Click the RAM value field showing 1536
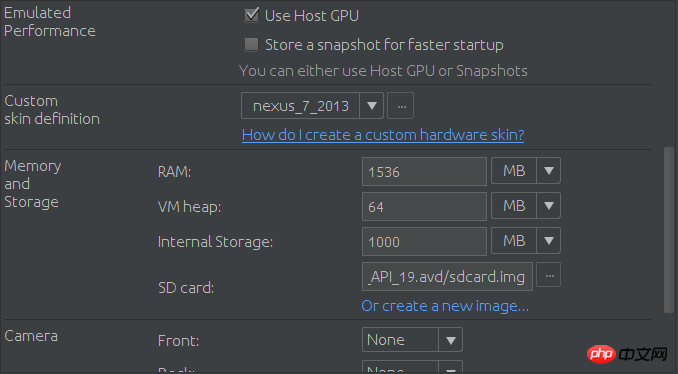This screenshot has width=678, height=374. (x=424, y=172)
